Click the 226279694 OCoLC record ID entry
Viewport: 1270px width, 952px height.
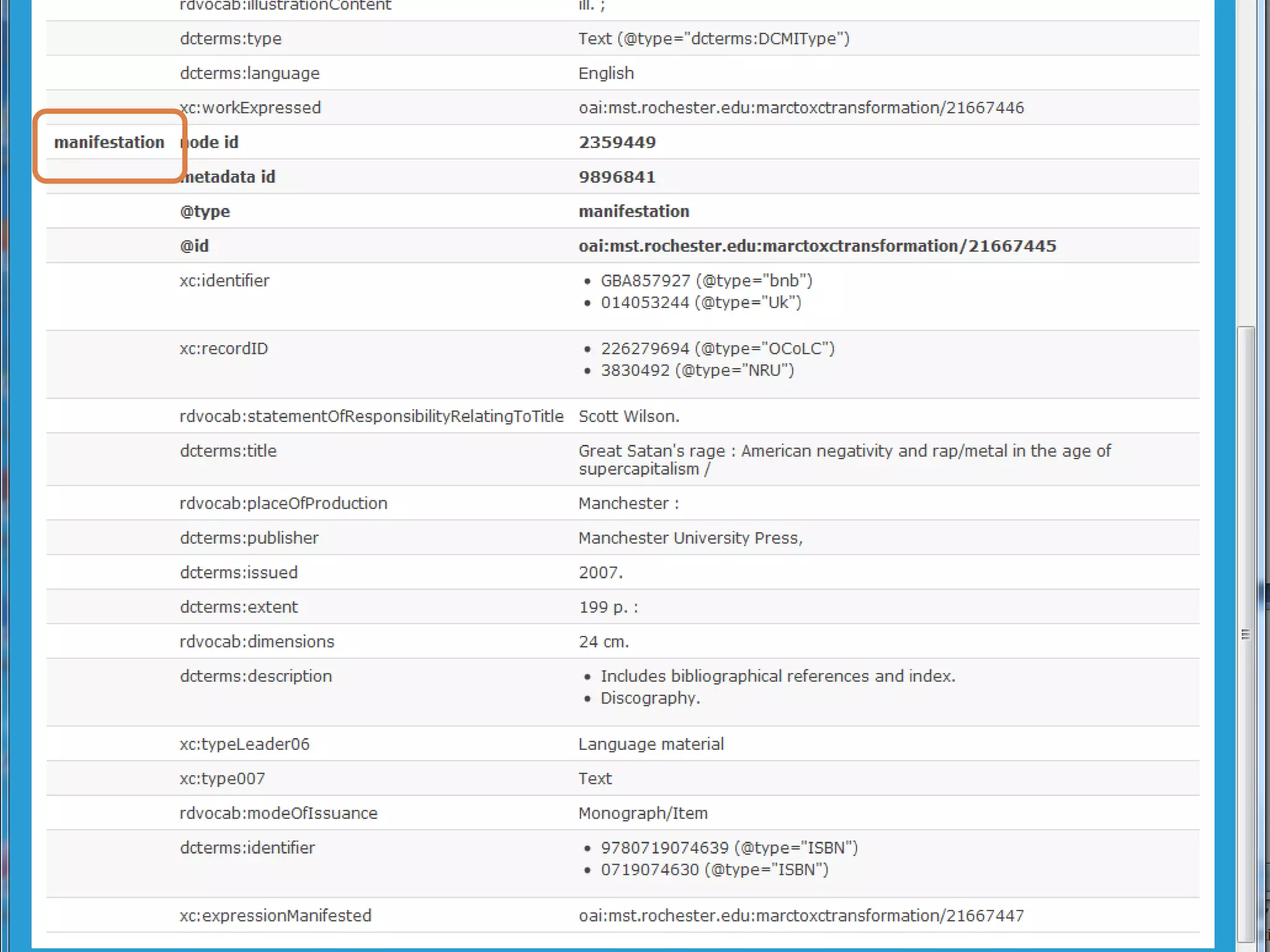coord(717,348)
